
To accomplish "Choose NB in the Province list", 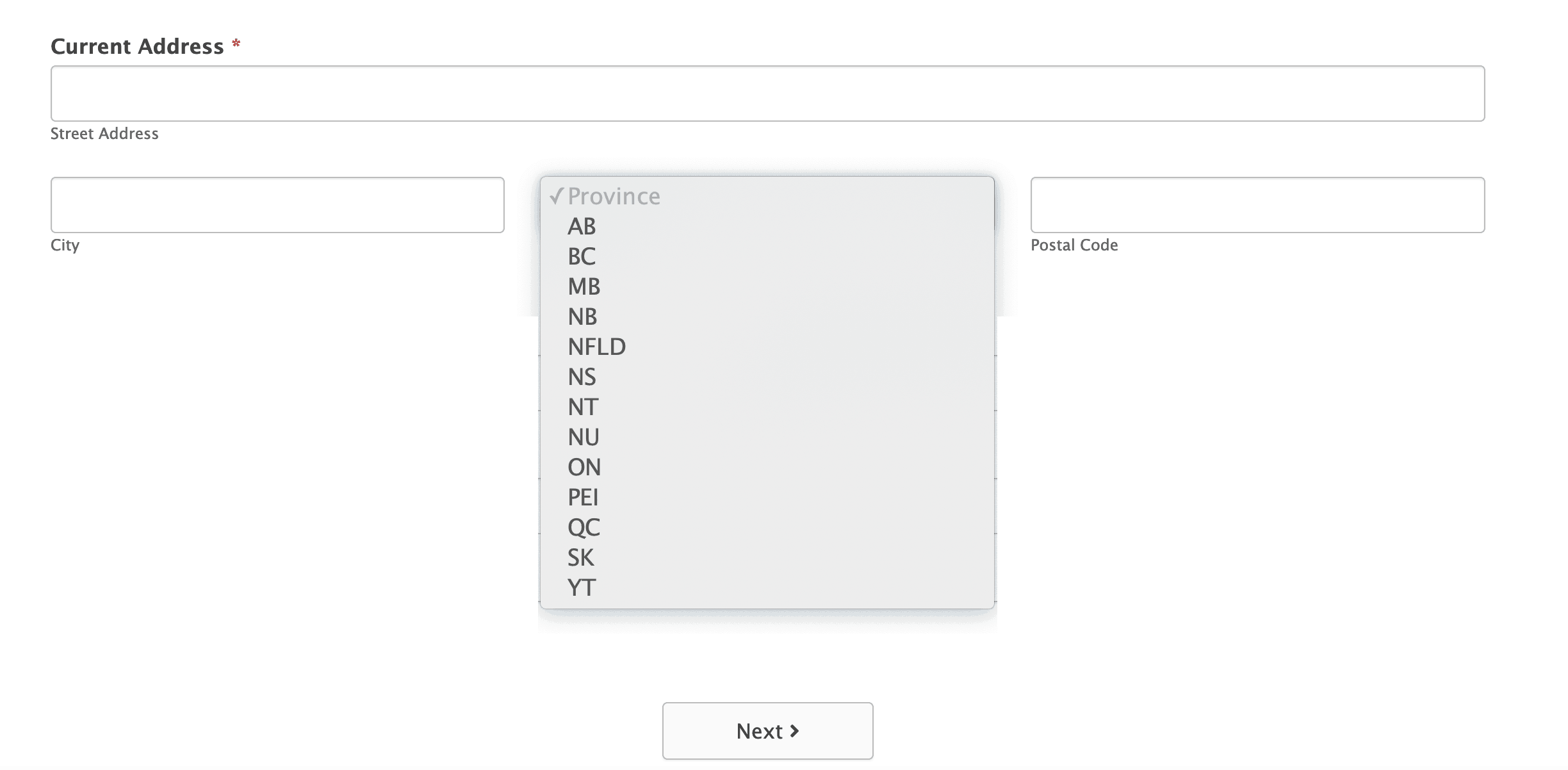I will click(x=582, y=316).
